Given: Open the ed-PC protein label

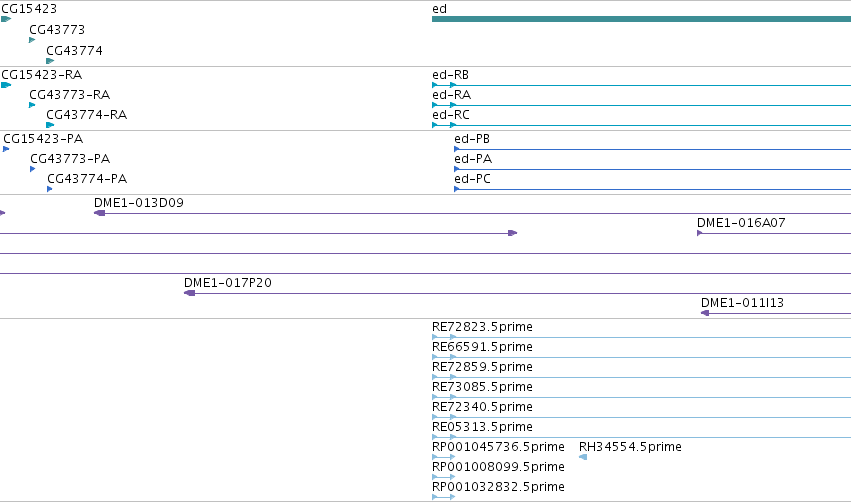Looking at the screenshot, I should (472, 179).
